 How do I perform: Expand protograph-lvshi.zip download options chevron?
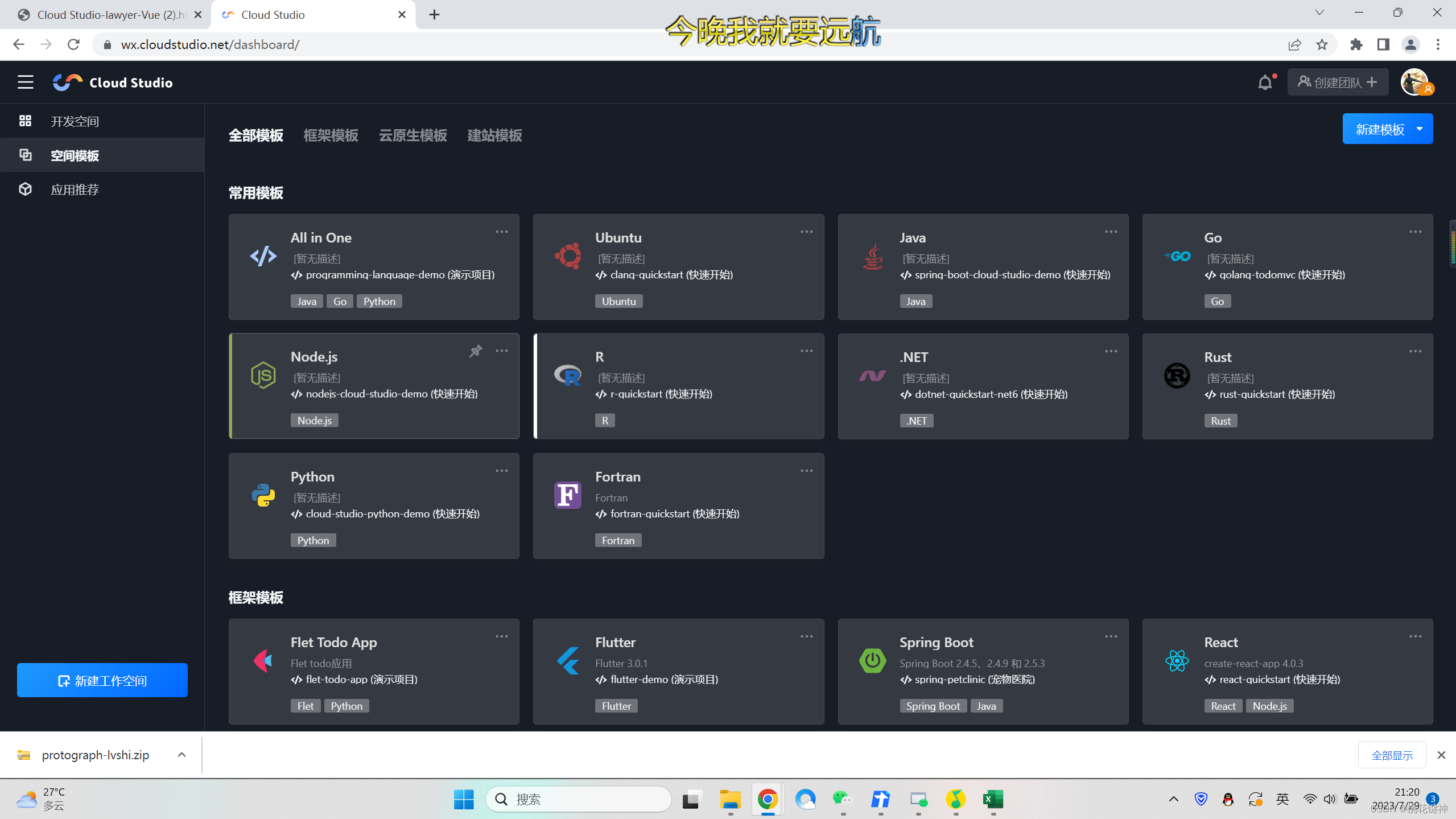coord(182,755)
